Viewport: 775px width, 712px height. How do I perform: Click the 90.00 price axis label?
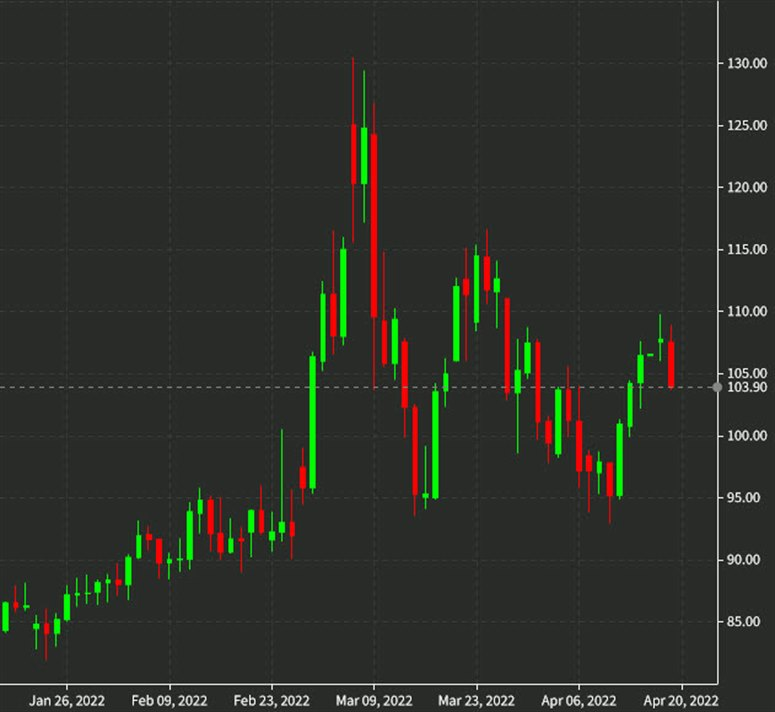tap(743, 560)
